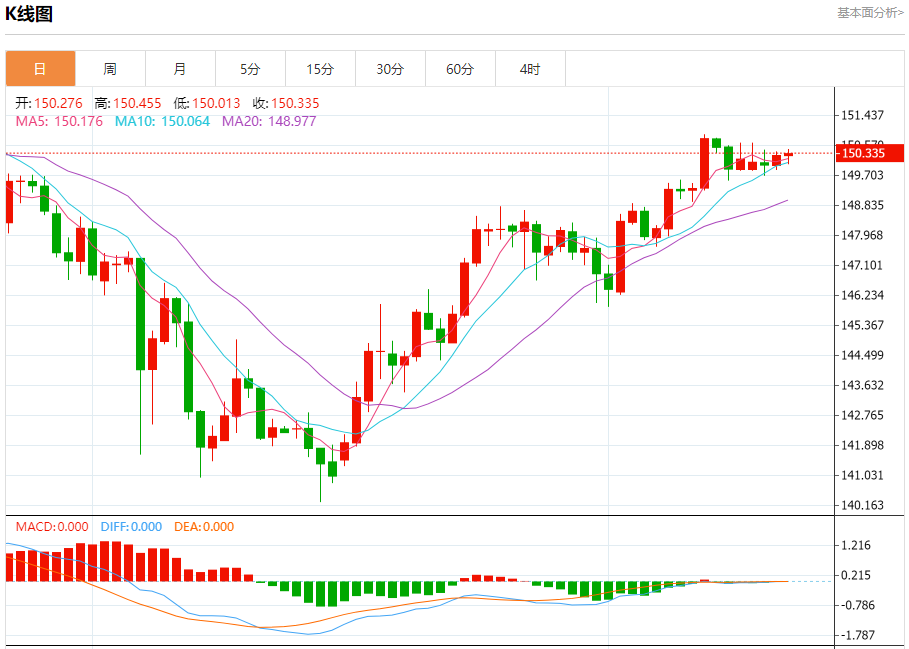Open the 5分 interval tab
909x649 pixels.
[x=250, y=69]
